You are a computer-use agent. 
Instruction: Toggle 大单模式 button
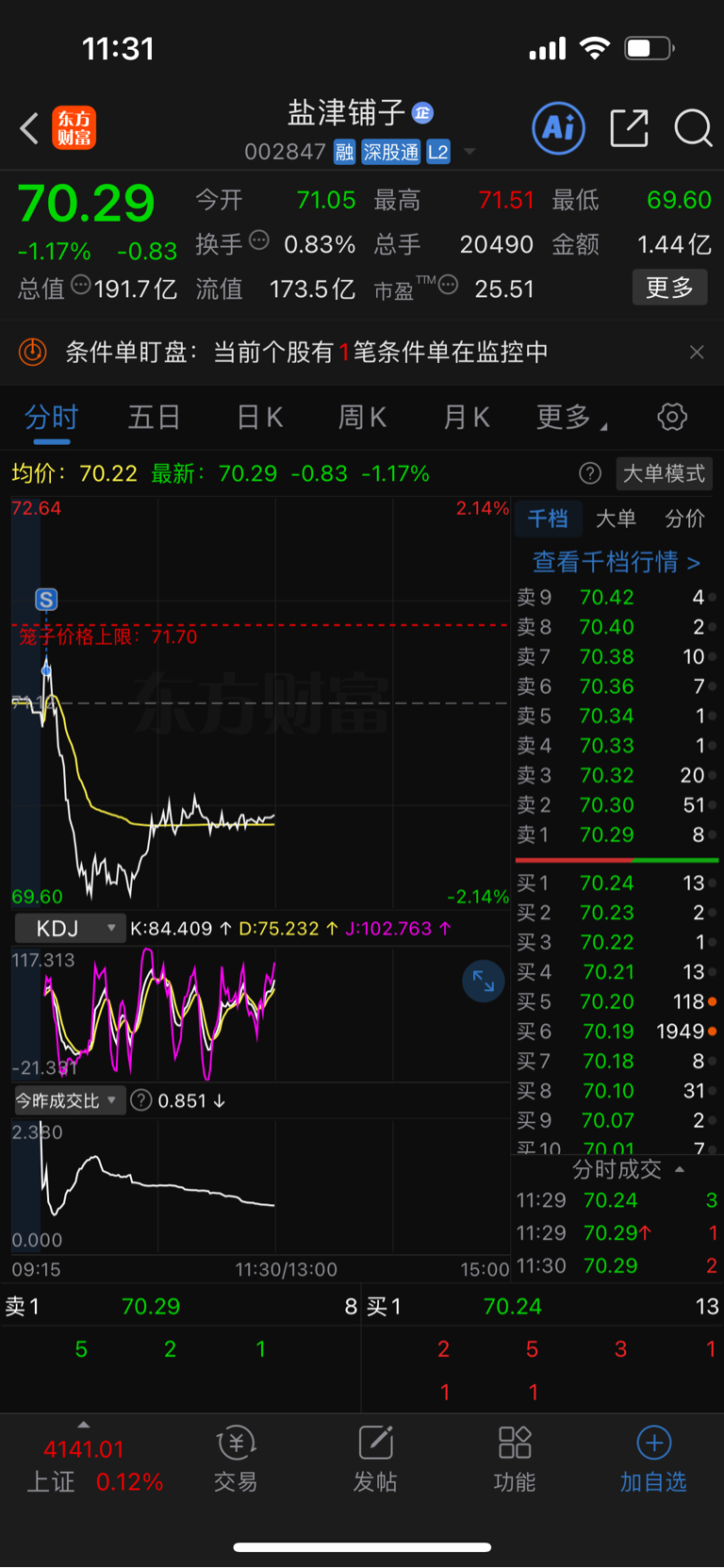point(664,473)
